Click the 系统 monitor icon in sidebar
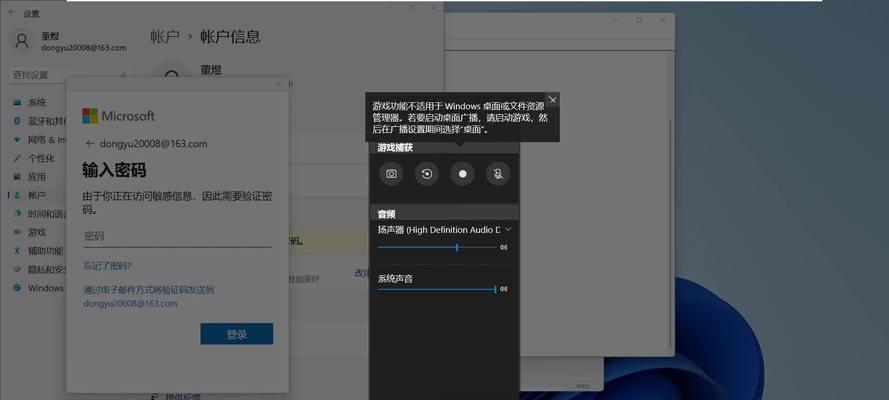The width and height of the screenshot is (889, 400). (x=17, y=103)
